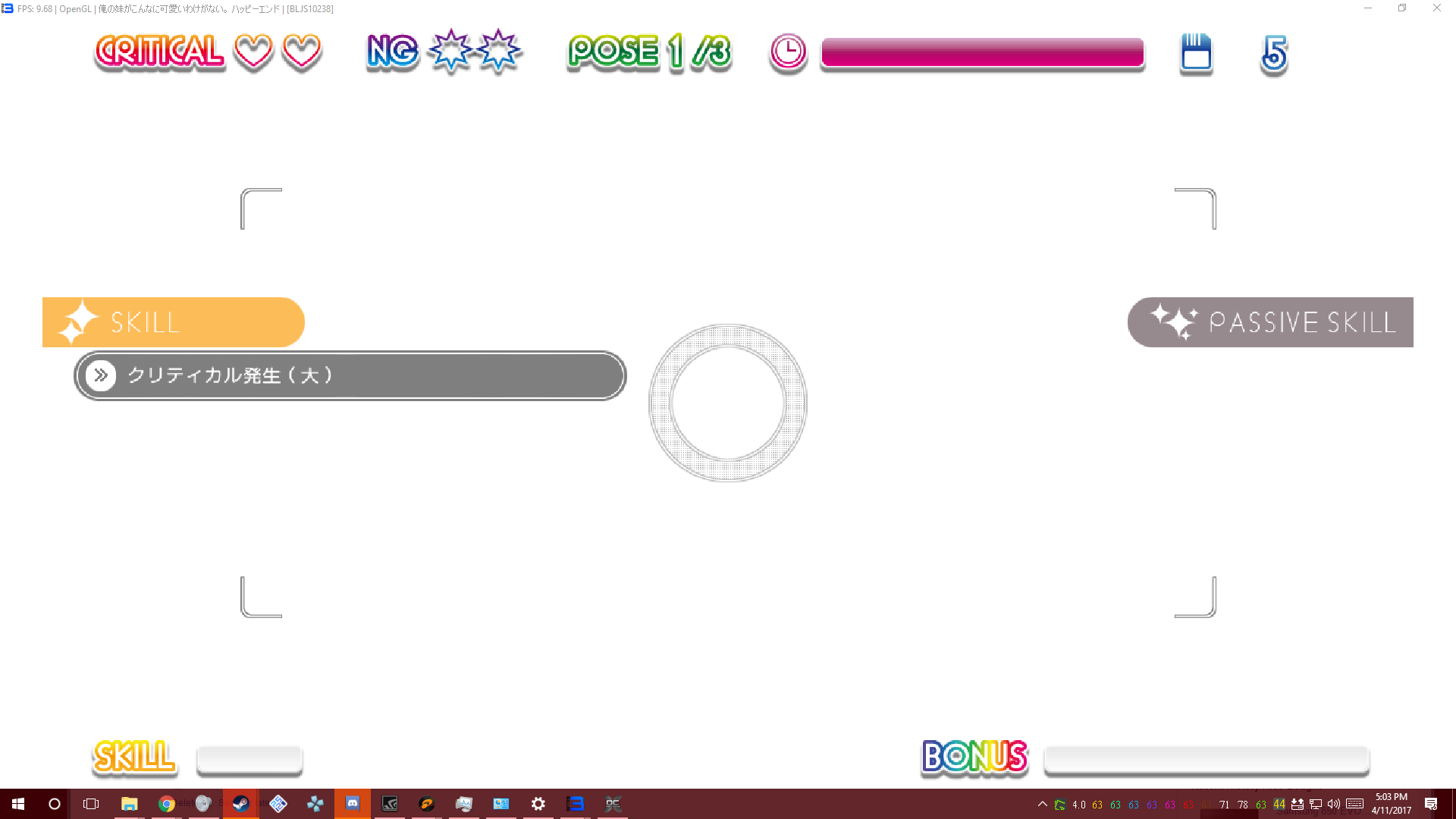Open the Windows Start menu
1456x819 pixels.
pyautogui.click(x=18, y=804)
